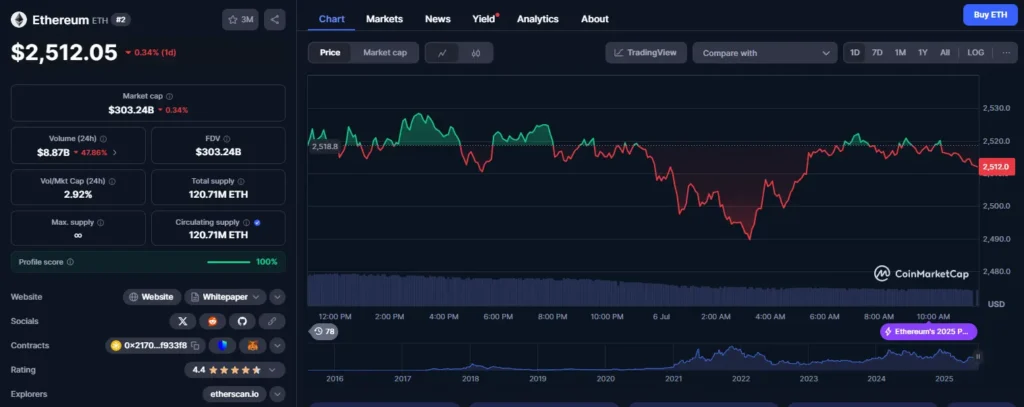Screen dimensions: 1024x407
Task: Click Circulating supply info icon
Action: pyautogui.click(x=246, y=222)
